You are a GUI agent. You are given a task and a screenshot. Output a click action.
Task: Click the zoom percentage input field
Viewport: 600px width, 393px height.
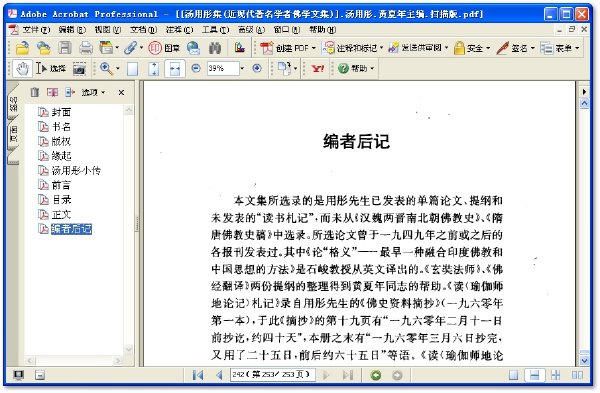pyautogui.click(x=222, y=68)
